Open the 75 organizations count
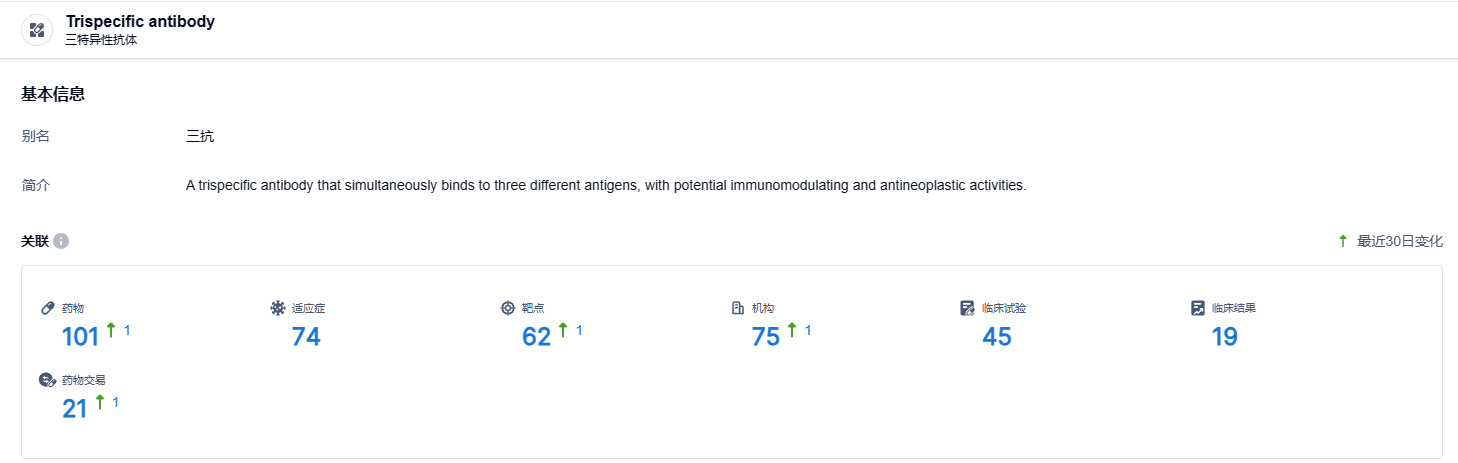Image resolution: width=1458 pixels, height=463 pixels. tap(766, 338)
